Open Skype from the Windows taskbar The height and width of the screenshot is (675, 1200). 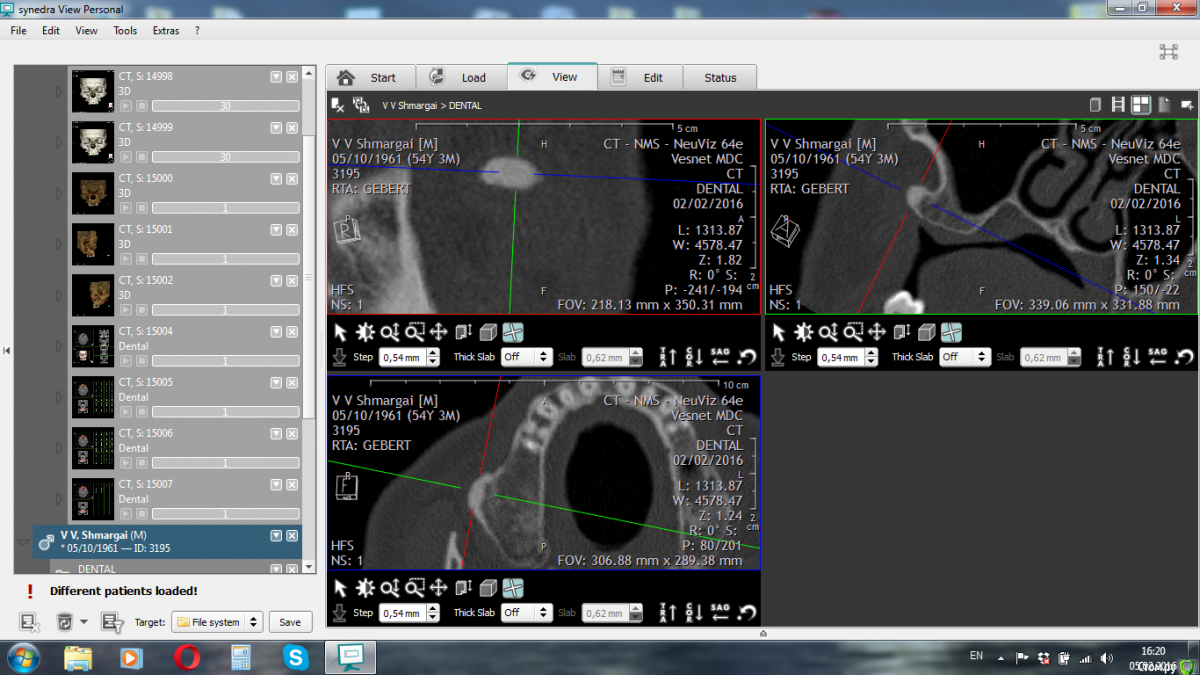[x=295, y=657]
